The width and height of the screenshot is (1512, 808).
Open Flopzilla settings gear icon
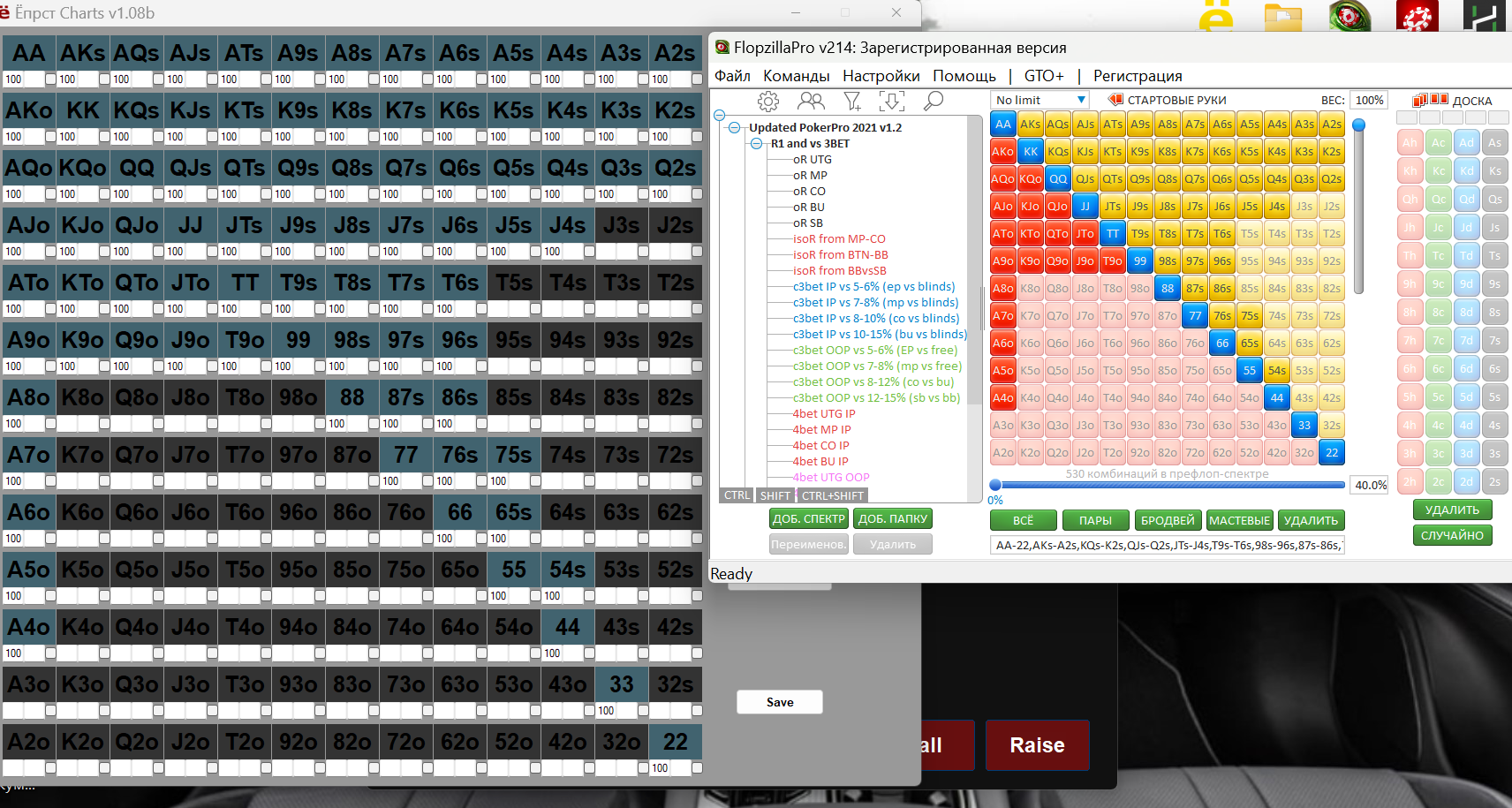point(768,102)
